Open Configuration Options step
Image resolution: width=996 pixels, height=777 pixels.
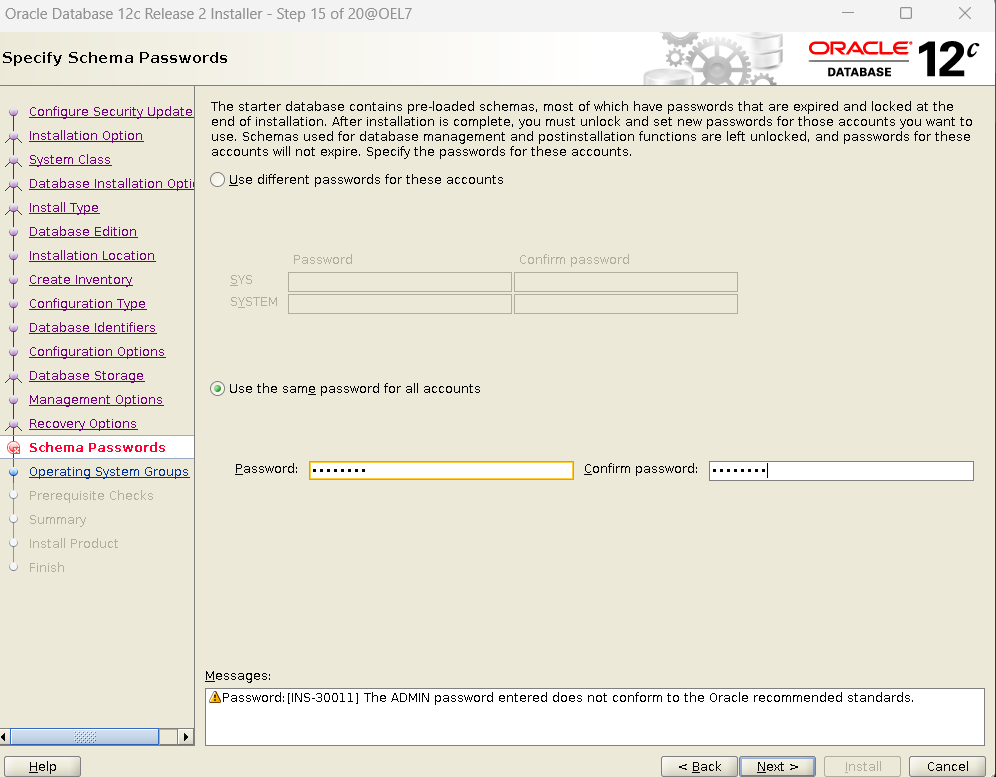pos(97,352)
